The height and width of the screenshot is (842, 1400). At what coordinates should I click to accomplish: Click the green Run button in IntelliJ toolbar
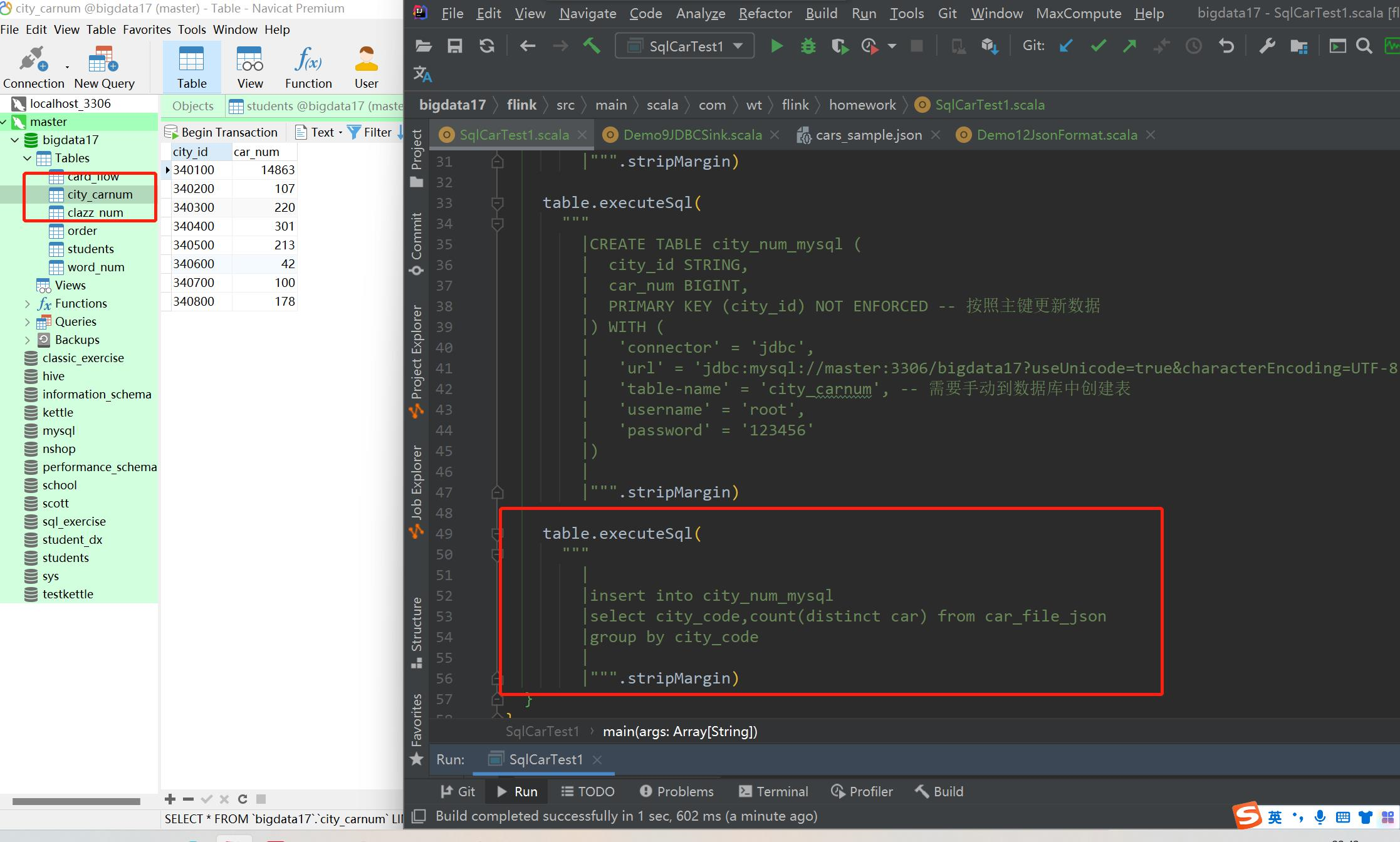click(776, 46)
